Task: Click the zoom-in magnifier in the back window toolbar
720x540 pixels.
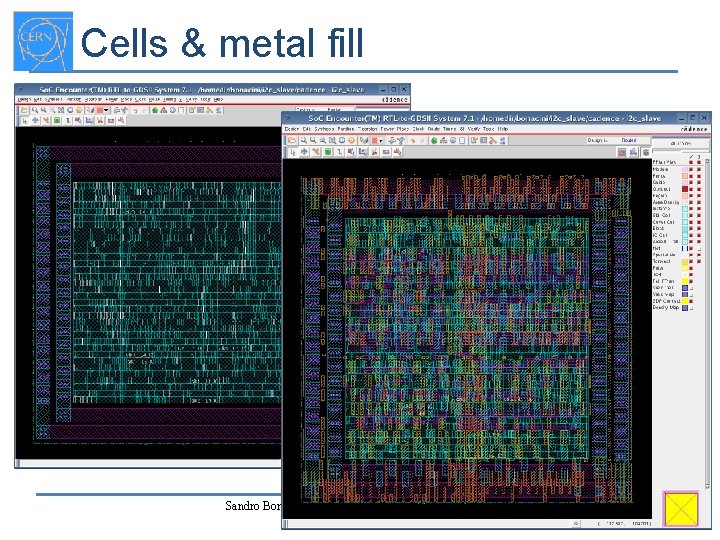Action: 34,110
